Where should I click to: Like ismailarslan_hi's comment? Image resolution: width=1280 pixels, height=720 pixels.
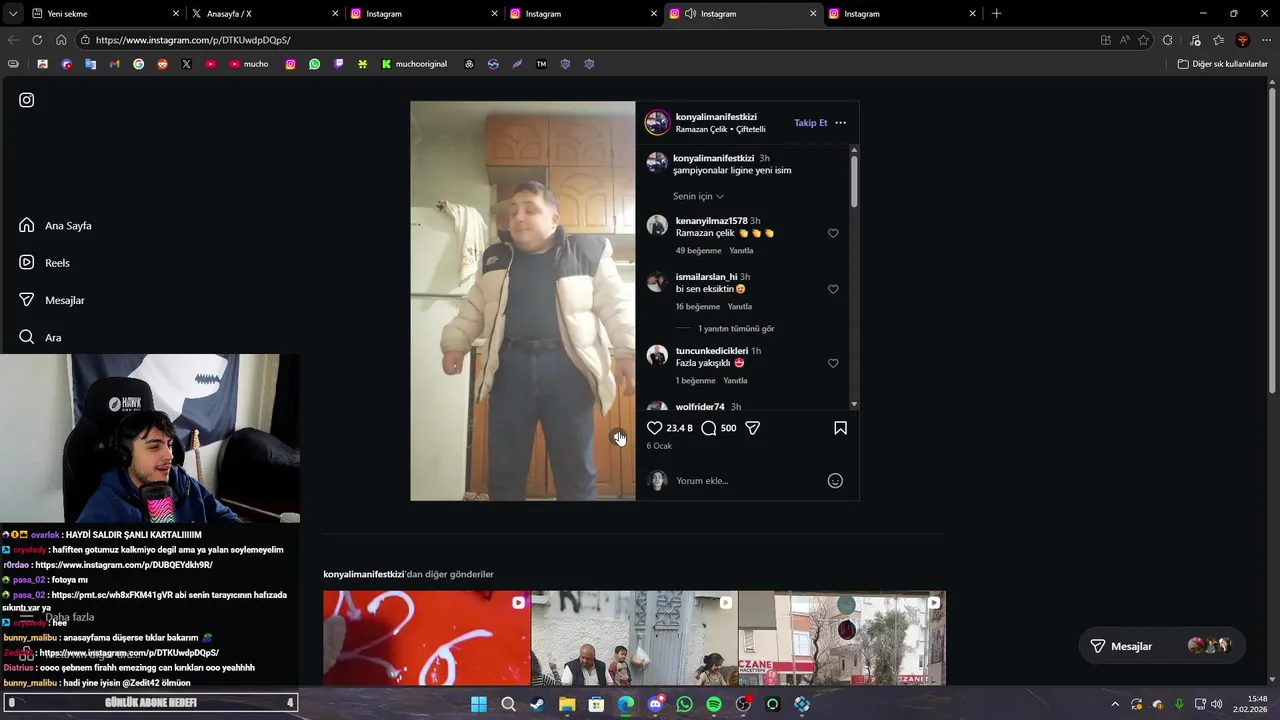pos(833,289)
